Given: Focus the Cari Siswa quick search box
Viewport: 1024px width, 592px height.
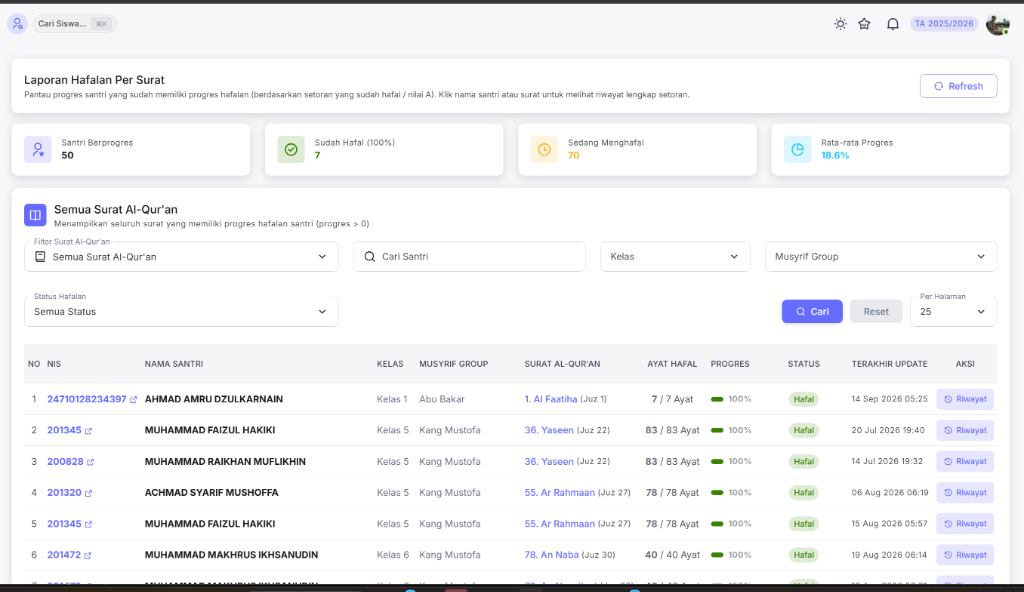Looking at the screenshot, I should point(74,24).
